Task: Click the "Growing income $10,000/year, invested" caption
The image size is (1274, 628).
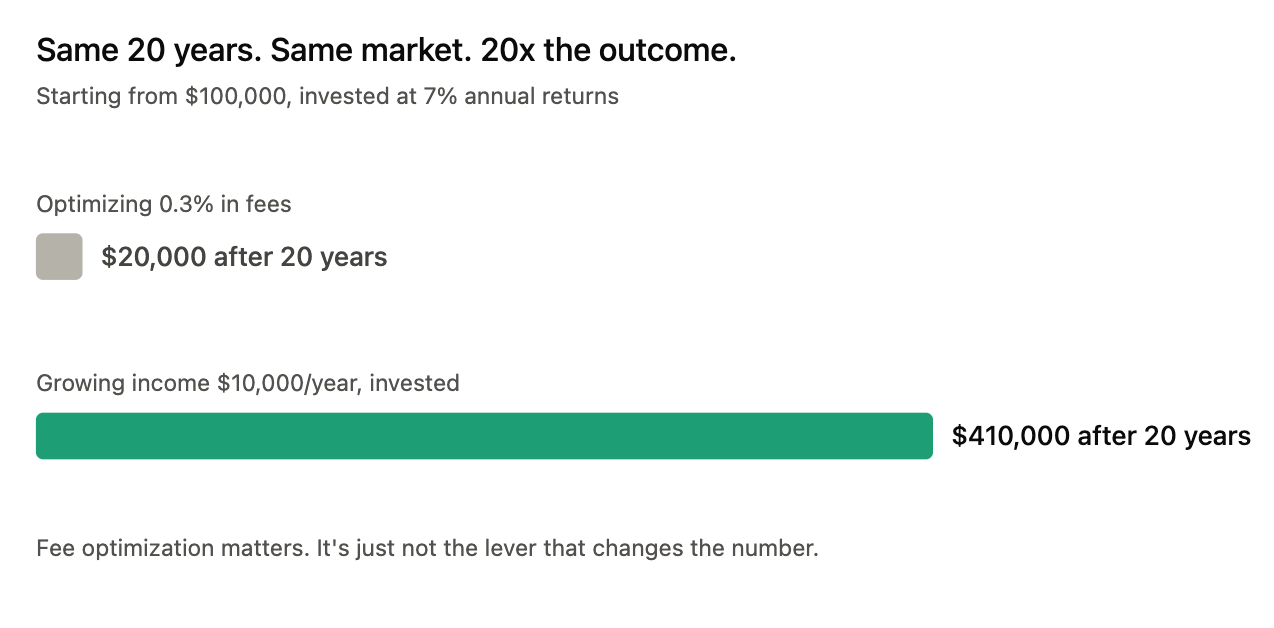Action: click(248, 383)
